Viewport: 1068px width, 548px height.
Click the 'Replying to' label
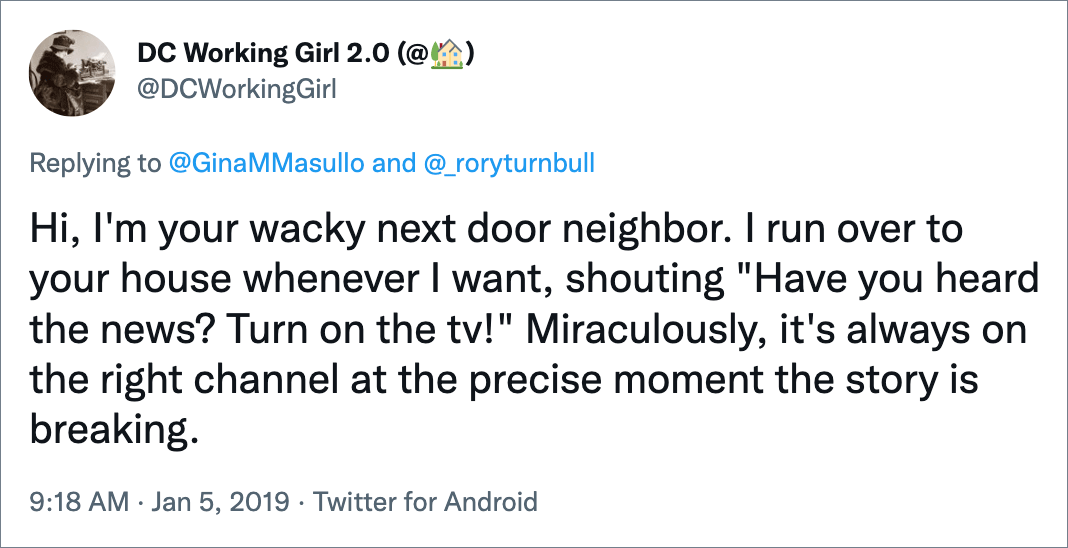tap(95, 163)
